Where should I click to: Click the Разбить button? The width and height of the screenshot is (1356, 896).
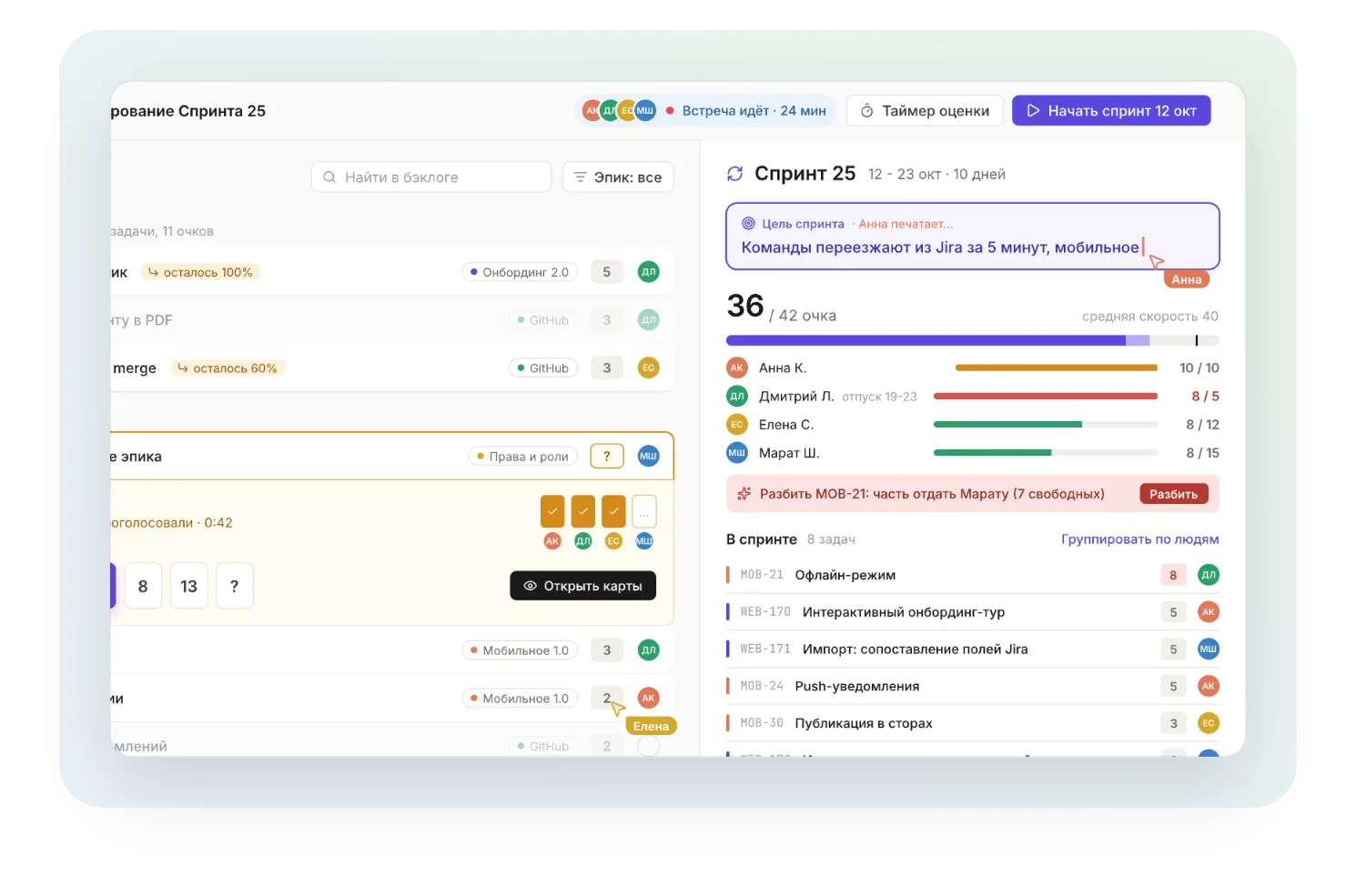coord(1174,494)
